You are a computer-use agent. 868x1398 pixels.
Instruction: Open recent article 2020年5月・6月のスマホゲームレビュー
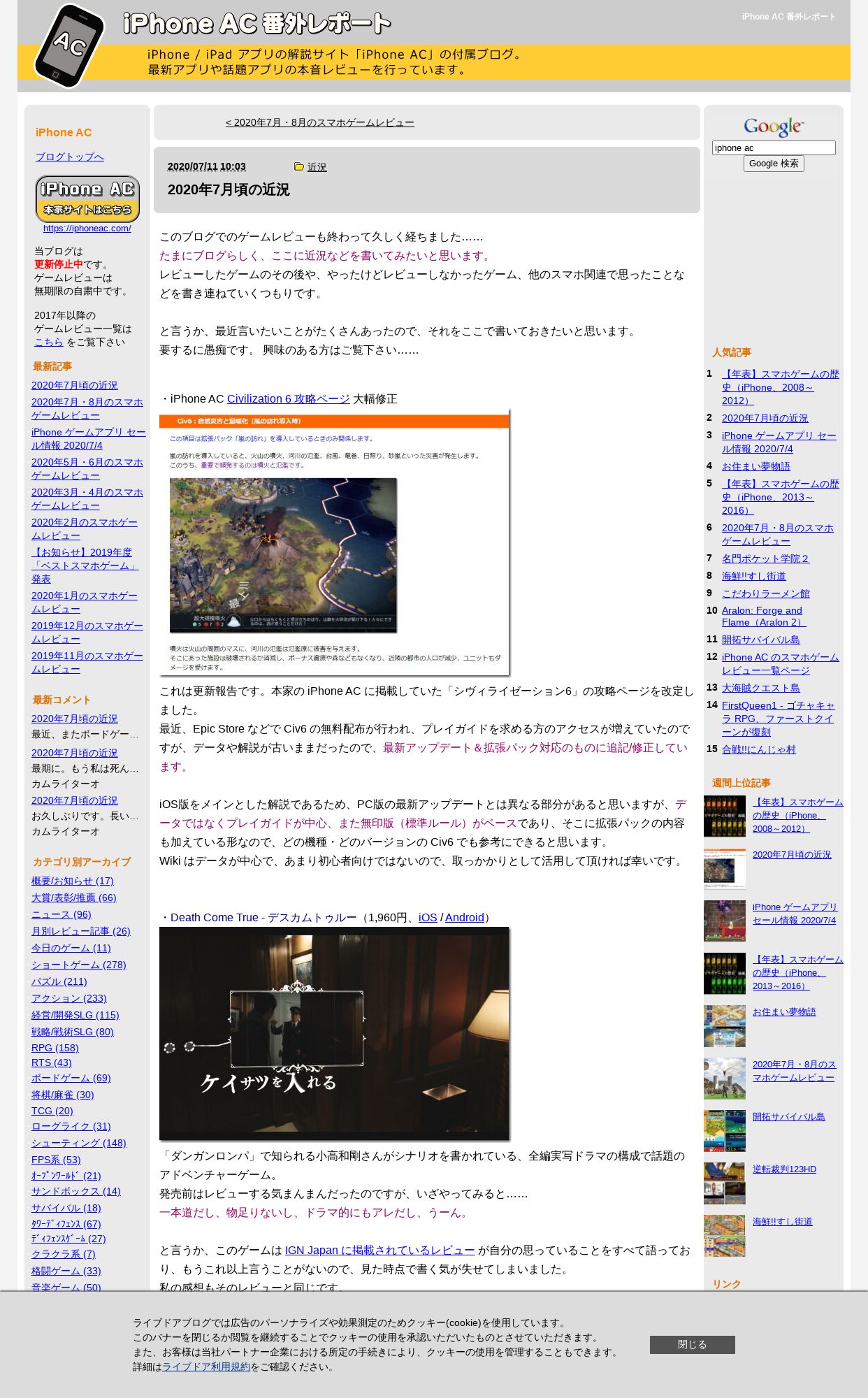pyautogui.click(x=87, y=468)
